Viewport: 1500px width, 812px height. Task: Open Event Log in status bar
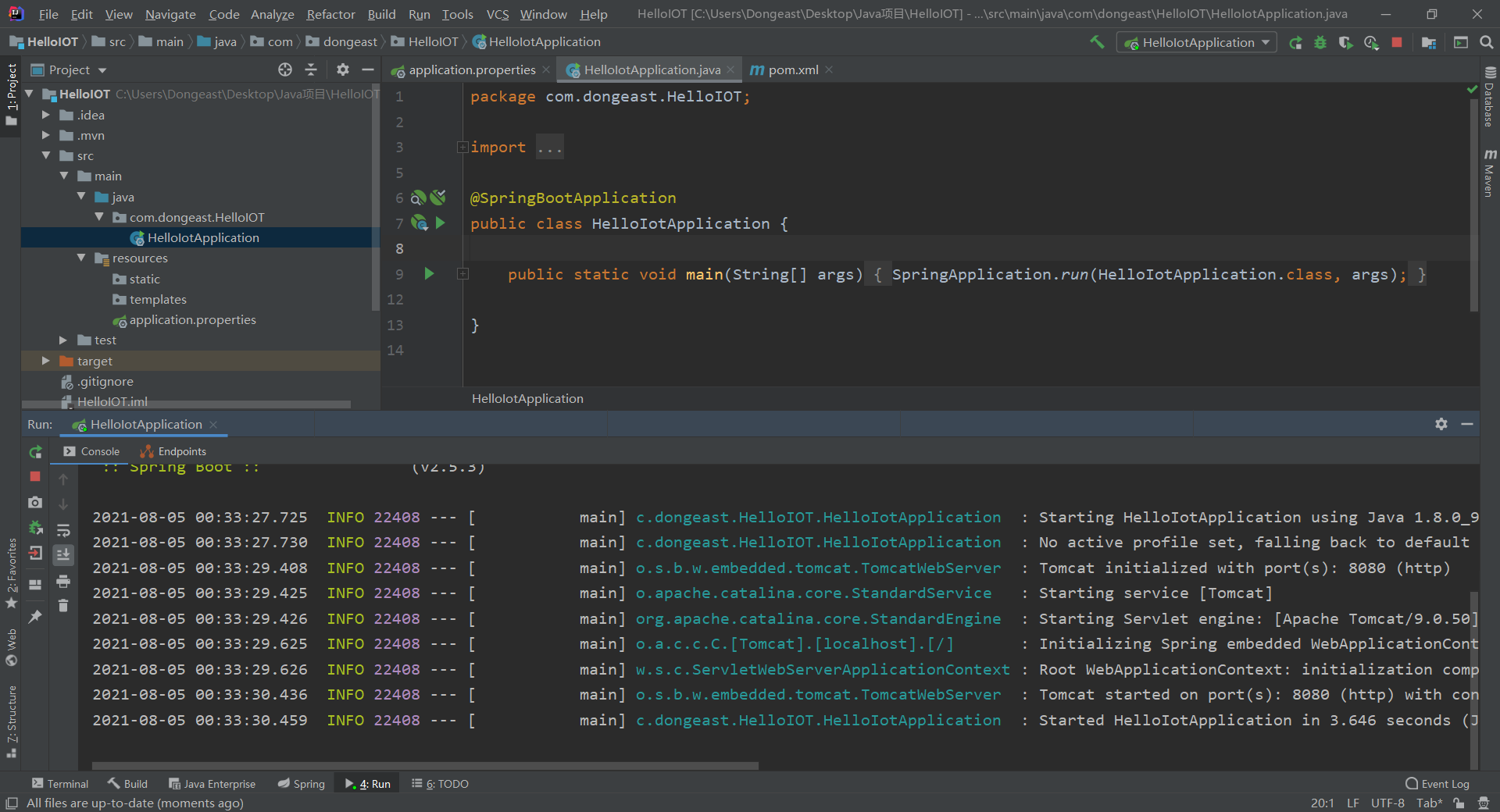[x=1437, y=784]
